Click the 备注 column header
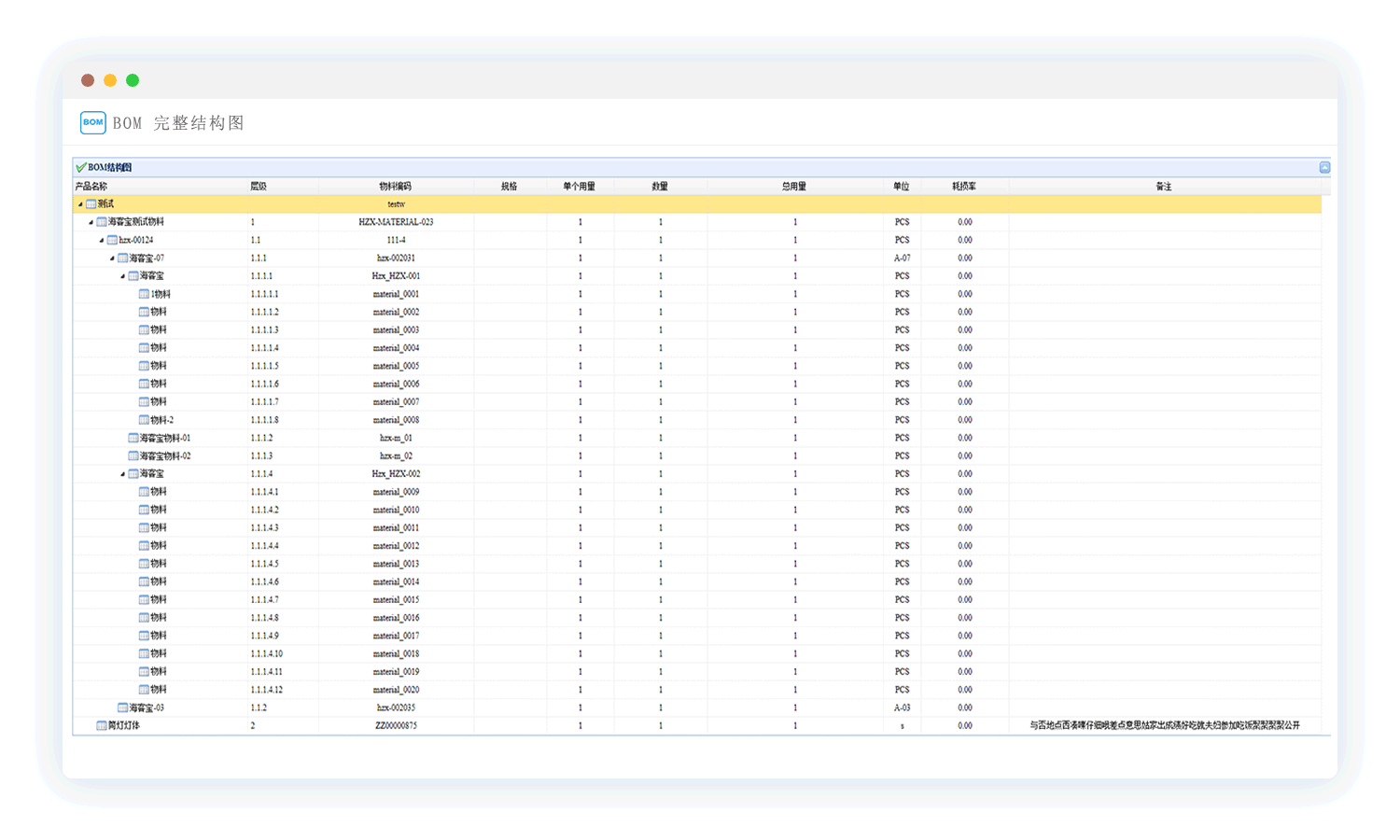Screen dimensions: 1400x840 1163,187
